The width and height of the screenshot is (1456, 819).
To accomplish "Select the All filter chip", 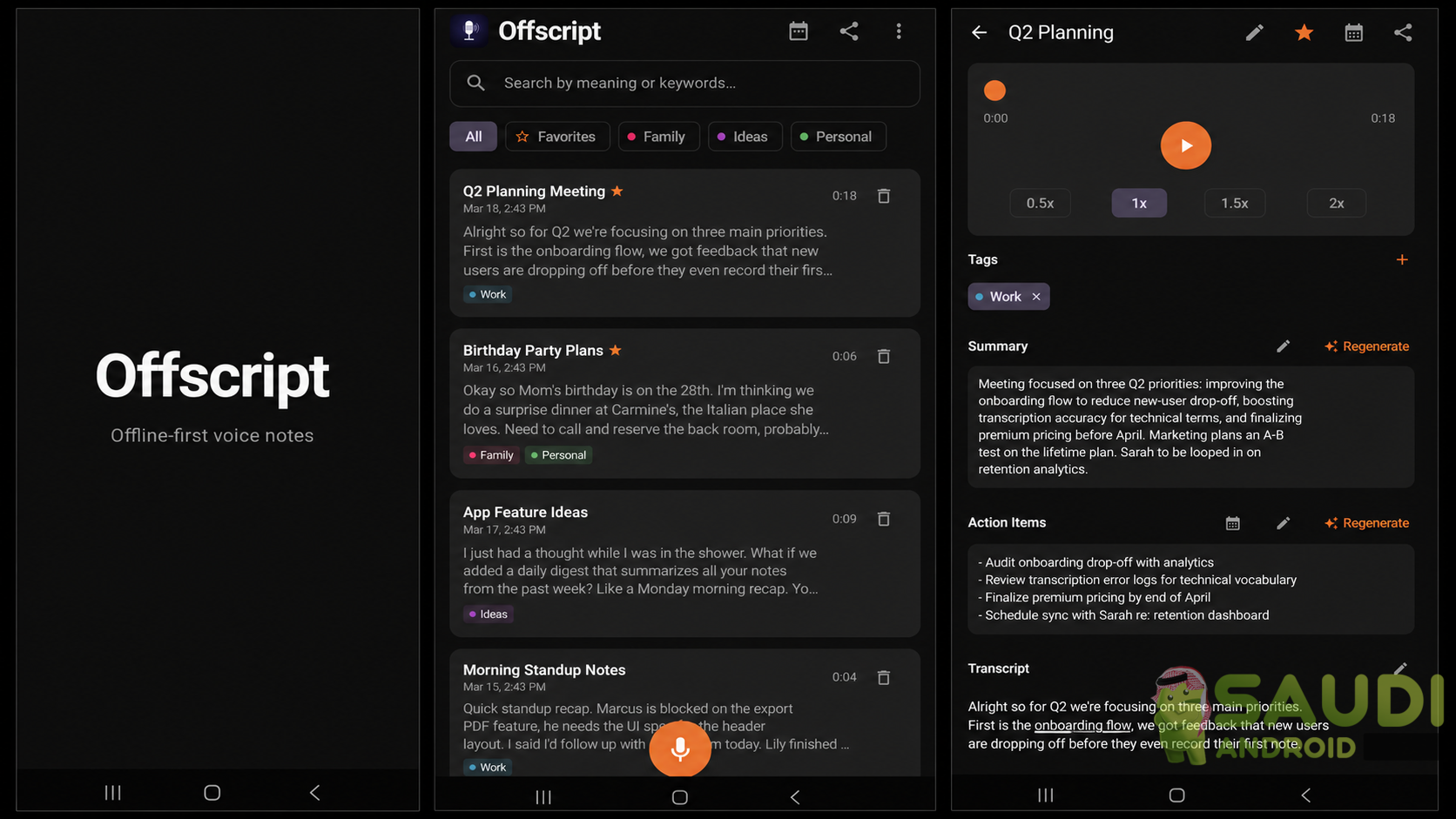I will (473, 137).
